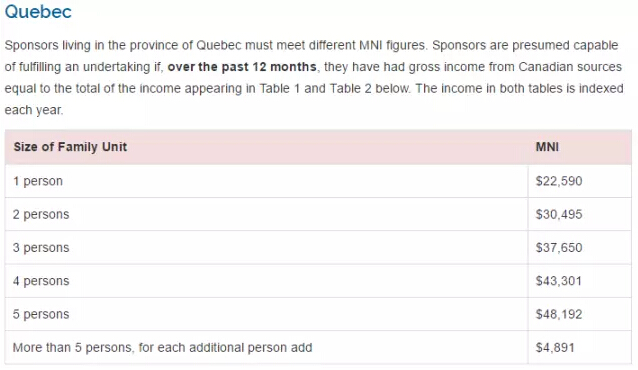The image size is (638, 370).
Task: Select the More than 5 persons row
Action: pos(318,348)
